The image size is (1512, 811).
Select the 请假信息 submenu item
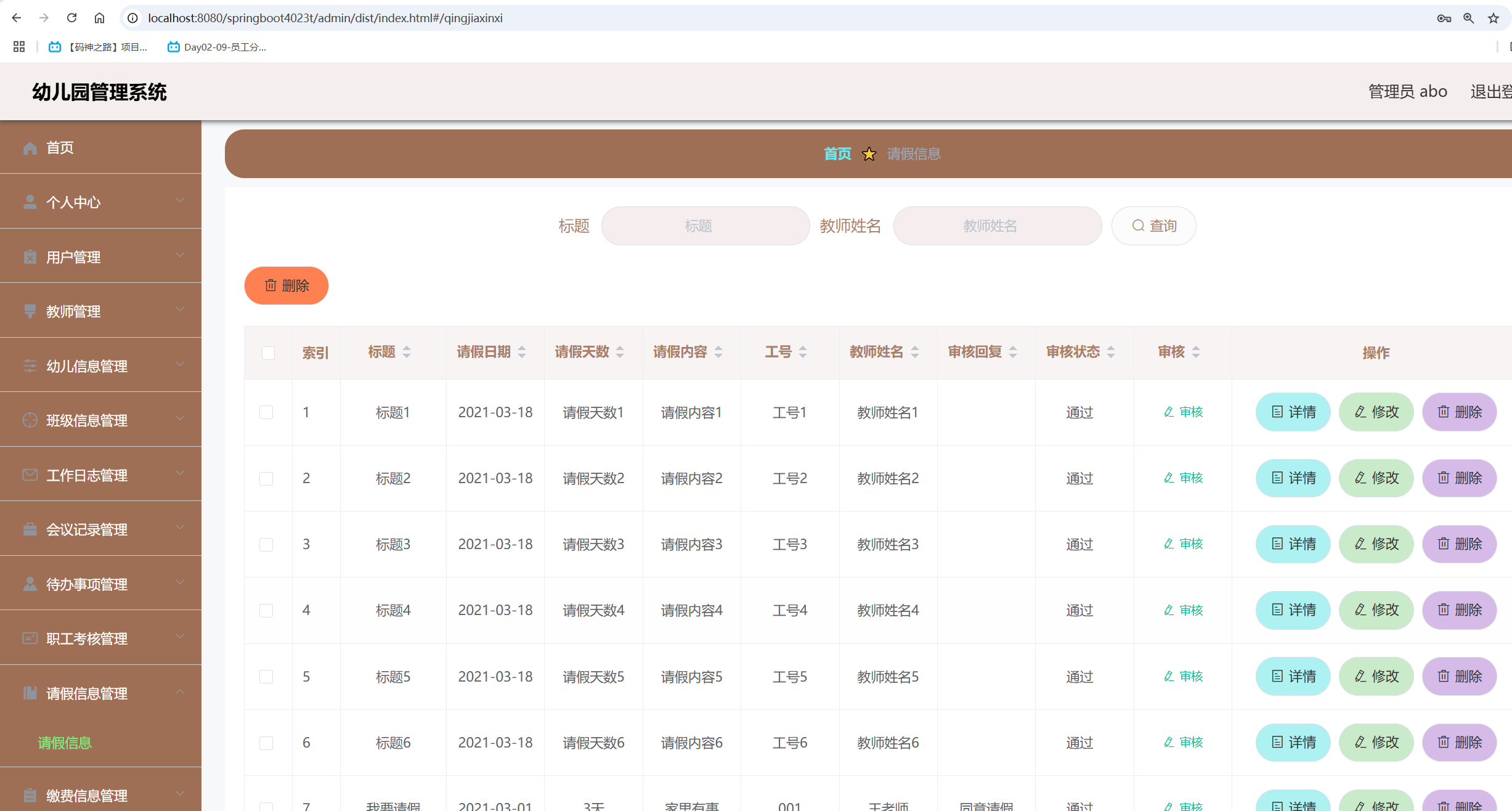point(65,743)
